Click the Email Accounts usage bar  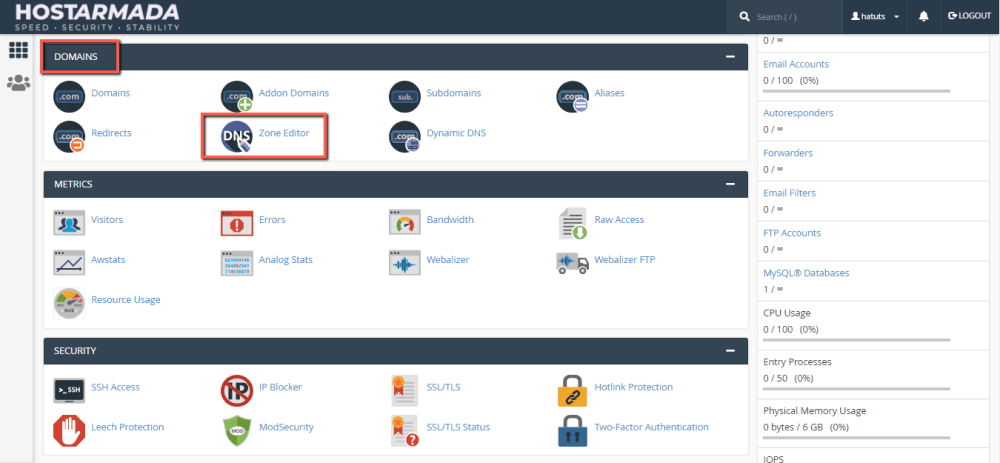click(x=857, y=91)
